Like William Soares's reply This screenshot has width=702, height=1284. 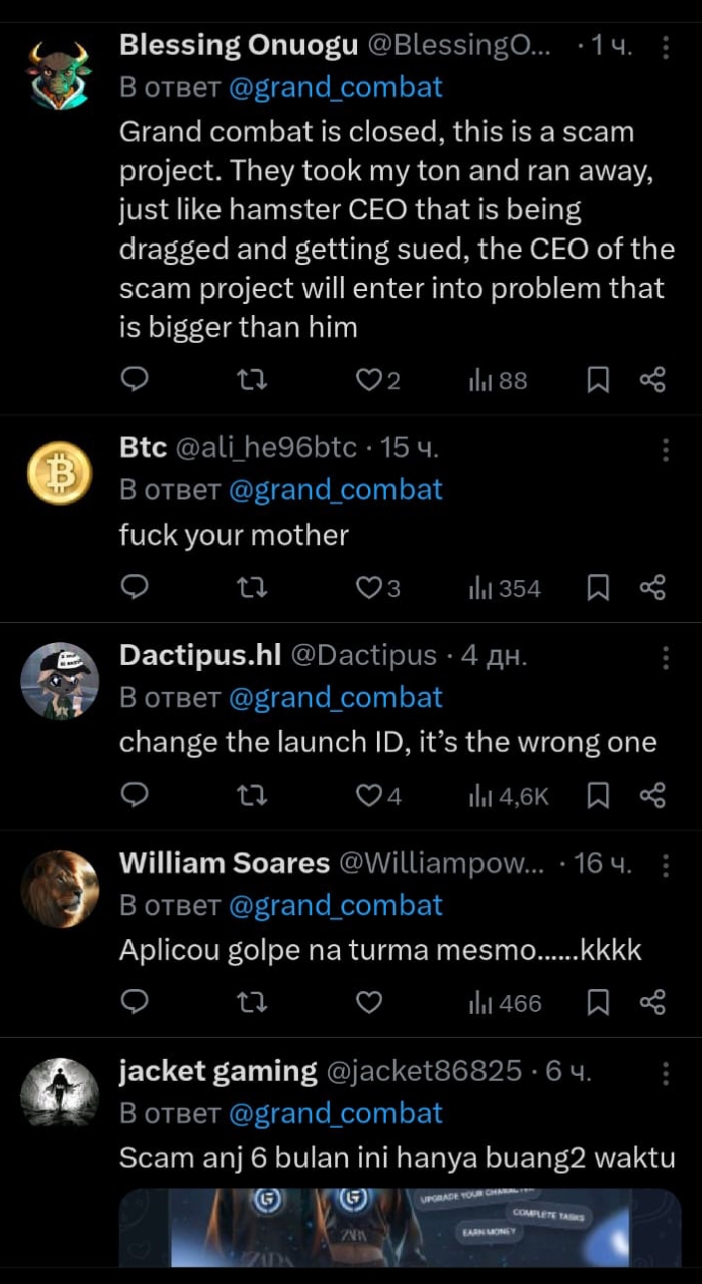pos(370,1003)
